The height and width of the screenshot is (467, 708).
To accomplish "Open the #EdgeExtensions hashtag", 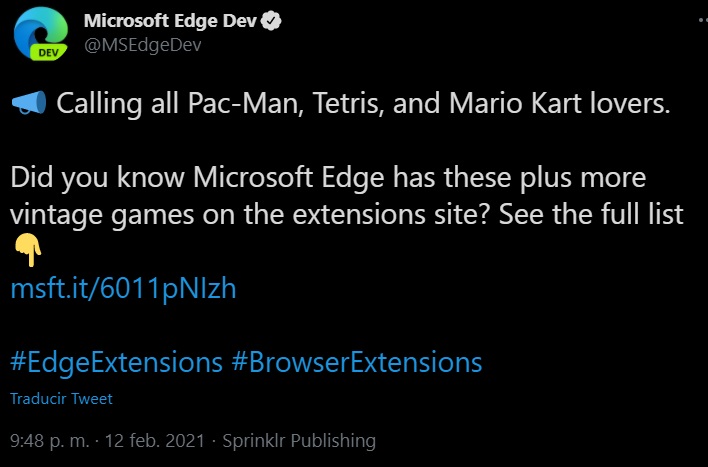I will coord(116,362).
